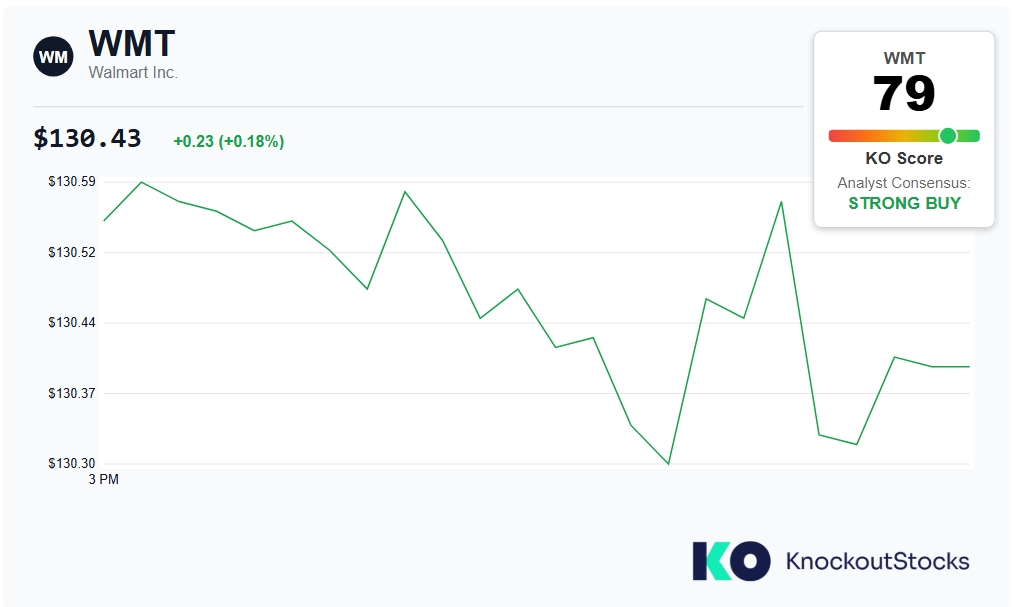Click the WMT ticker heading
Screen dimensions: 1012x607
[132, 44]
